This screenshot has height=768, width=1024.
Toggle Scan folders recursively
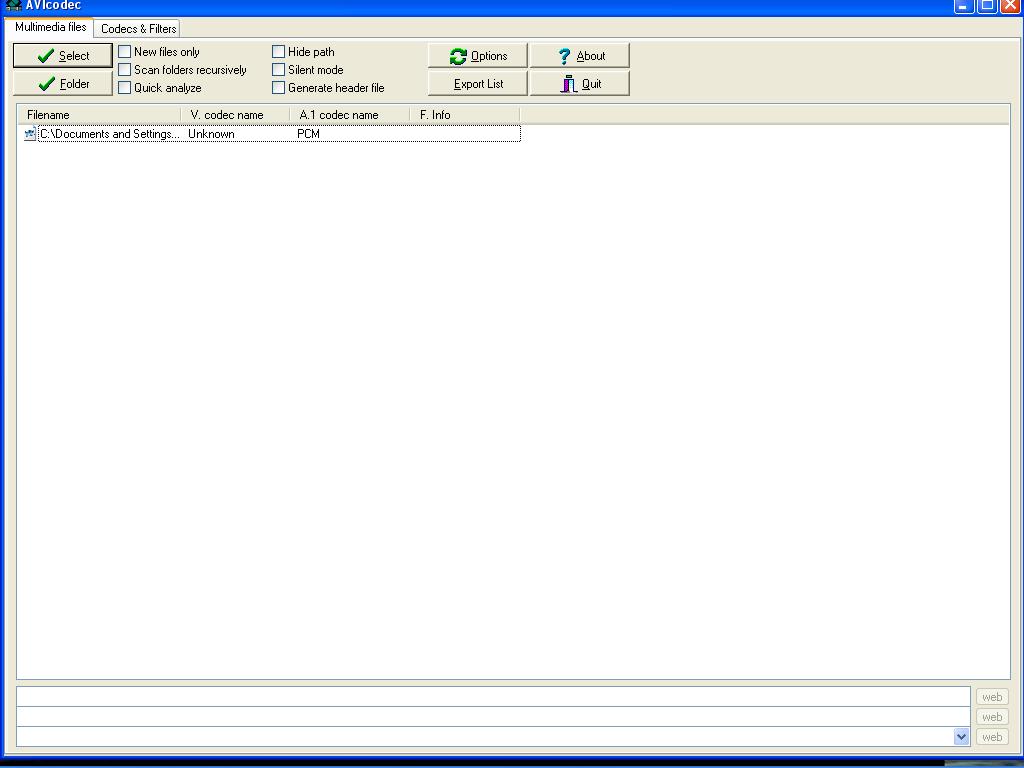(x=125, y=70)
